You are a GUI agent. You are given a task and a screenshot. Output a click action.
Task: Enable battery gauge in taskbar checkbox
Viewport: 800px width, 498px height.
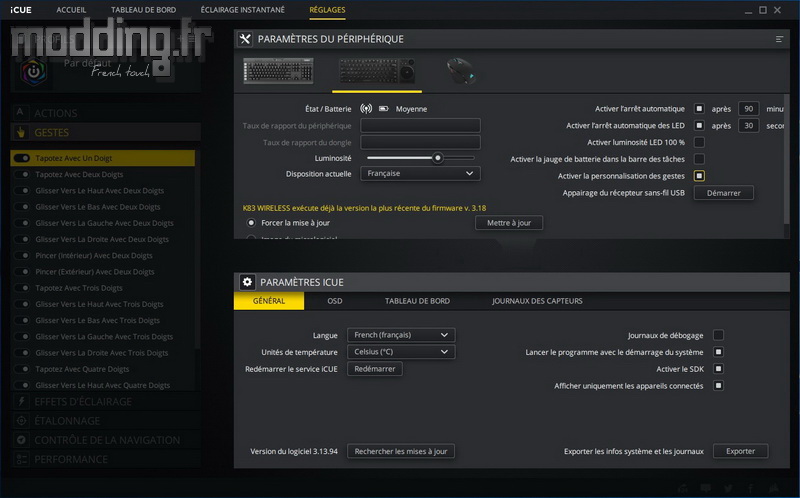click(x=699, y=159)
